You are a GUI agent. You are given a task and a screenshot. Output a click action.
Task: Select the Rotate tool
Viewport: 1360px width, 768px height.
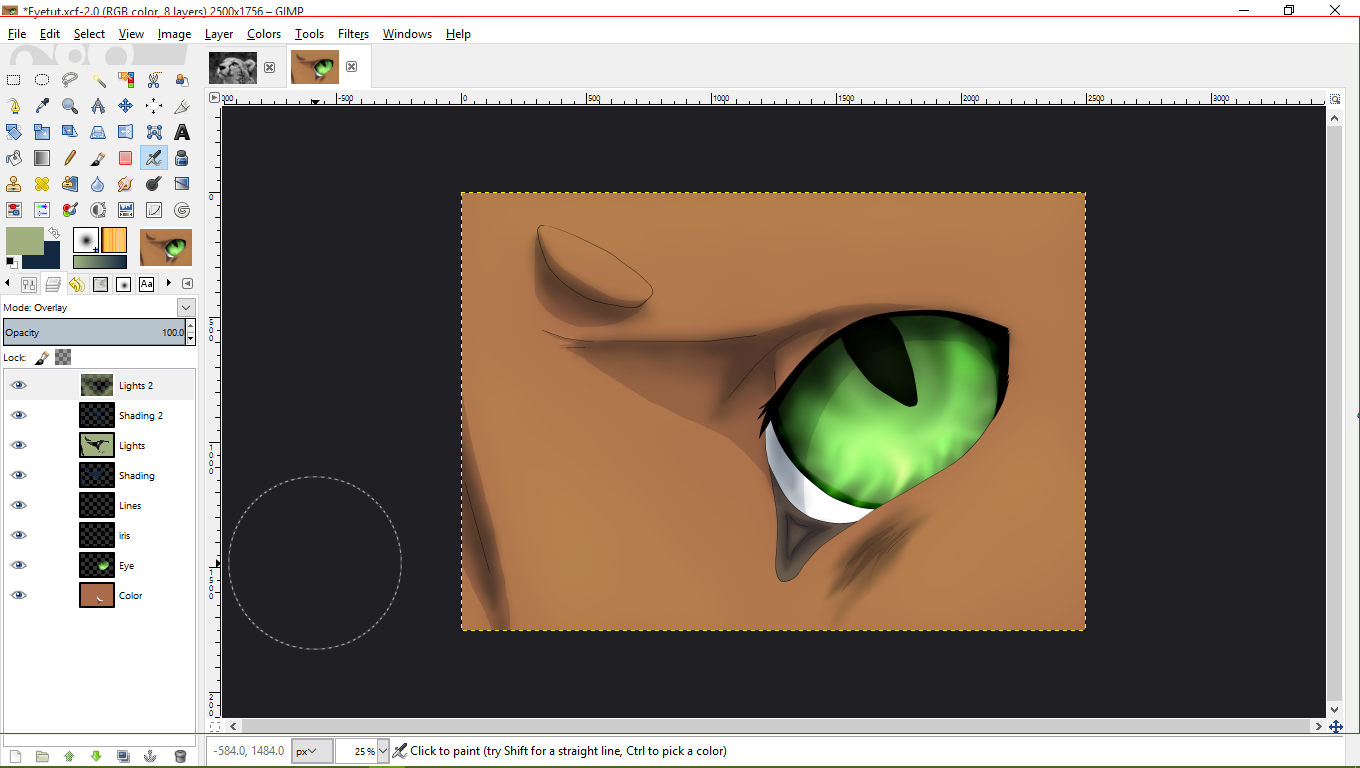point(14,132)
